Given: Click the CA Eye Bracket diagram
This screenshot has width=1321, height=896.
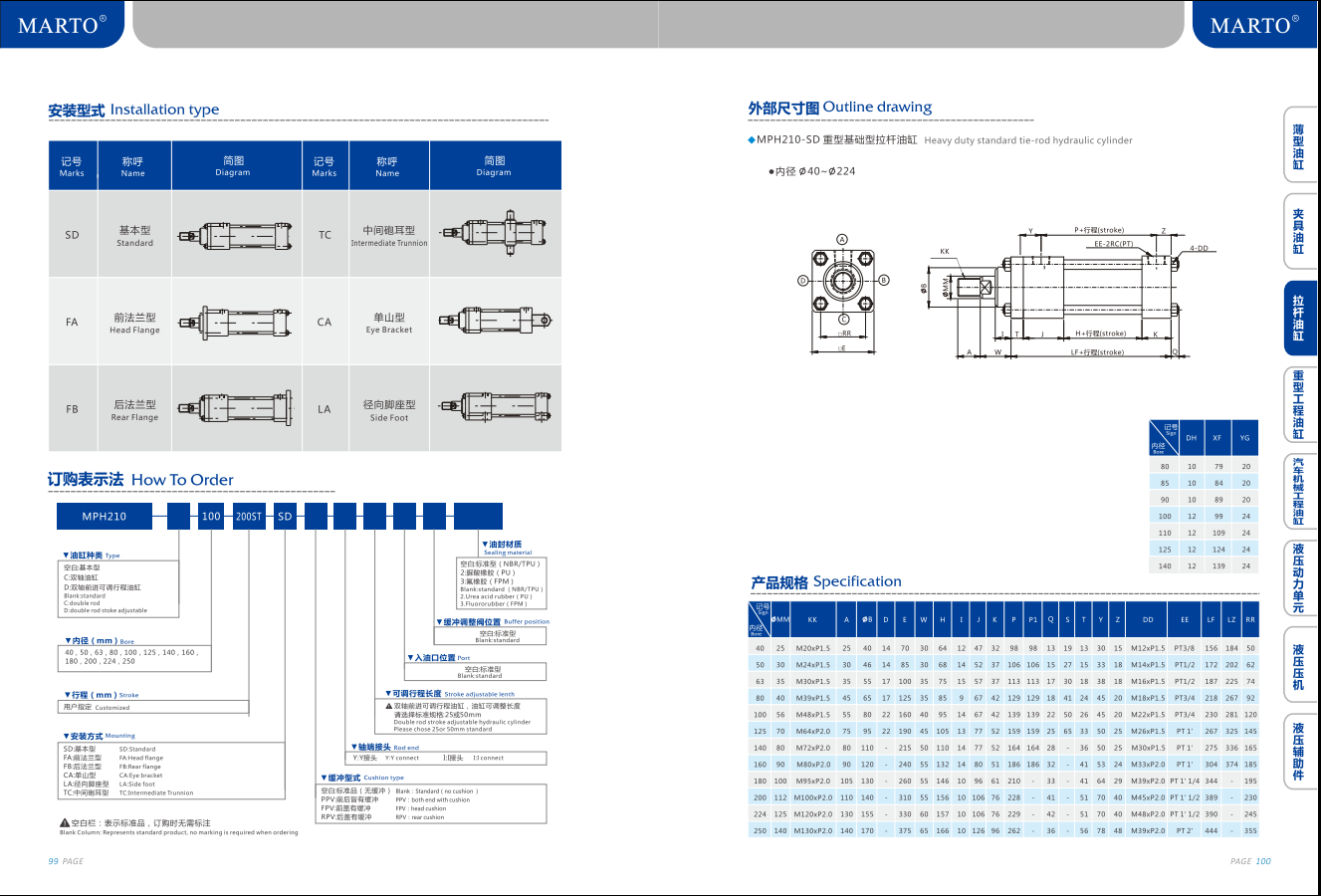Looking at the screenshot, I should (495, 321).
